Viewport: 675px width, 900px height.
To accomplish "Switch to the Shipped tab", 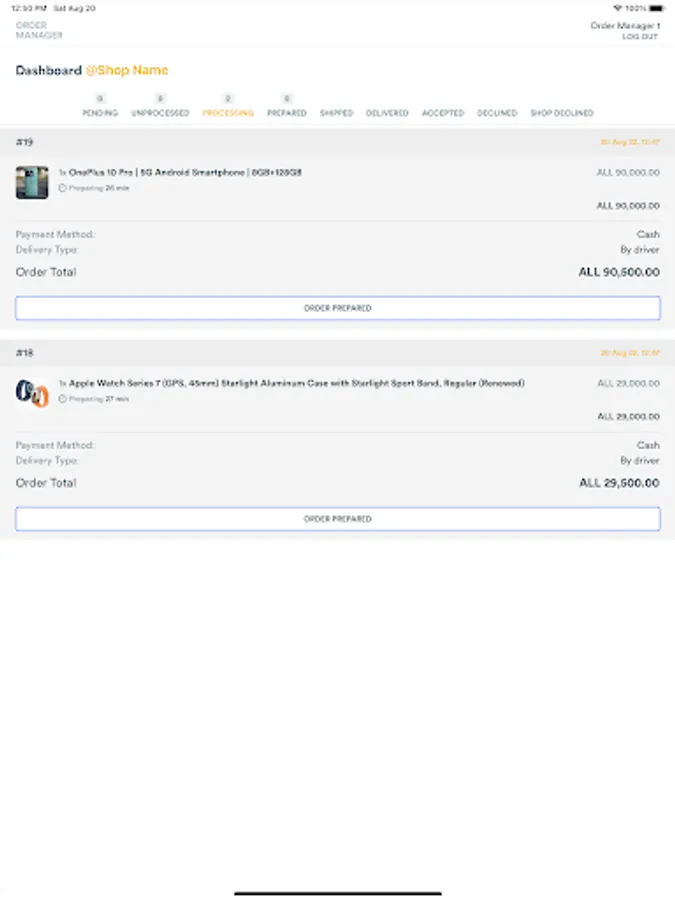I will pyautogui.click(x=336, y=113).
